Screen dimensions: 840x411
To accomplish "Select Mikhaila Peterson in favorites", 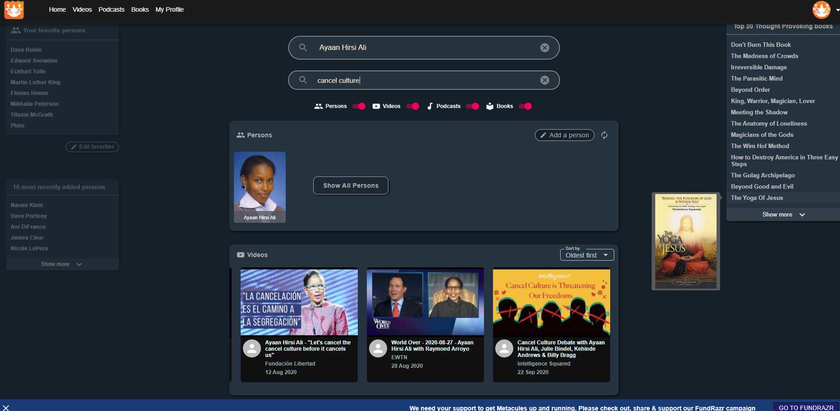I will [x=34, y=104].
